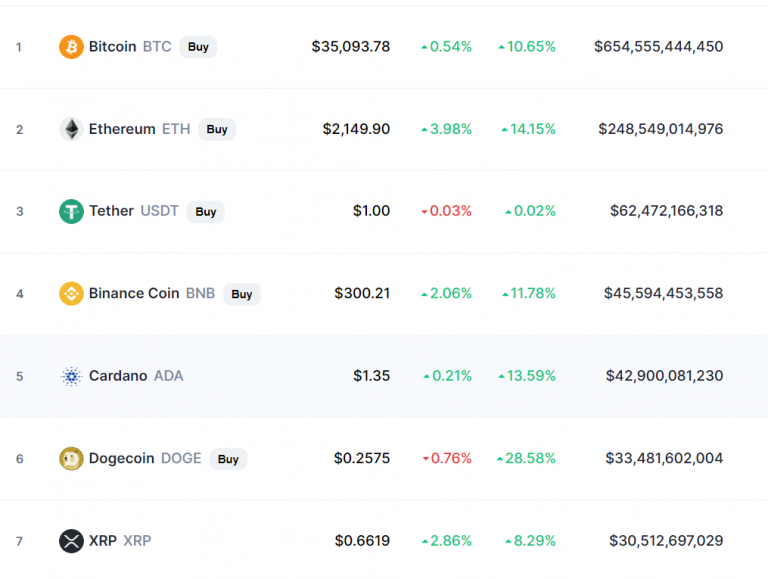Click the blue Cardano logo icon
Screen dimensions: 768x579
pyautogui.click(x=71, y=376)
